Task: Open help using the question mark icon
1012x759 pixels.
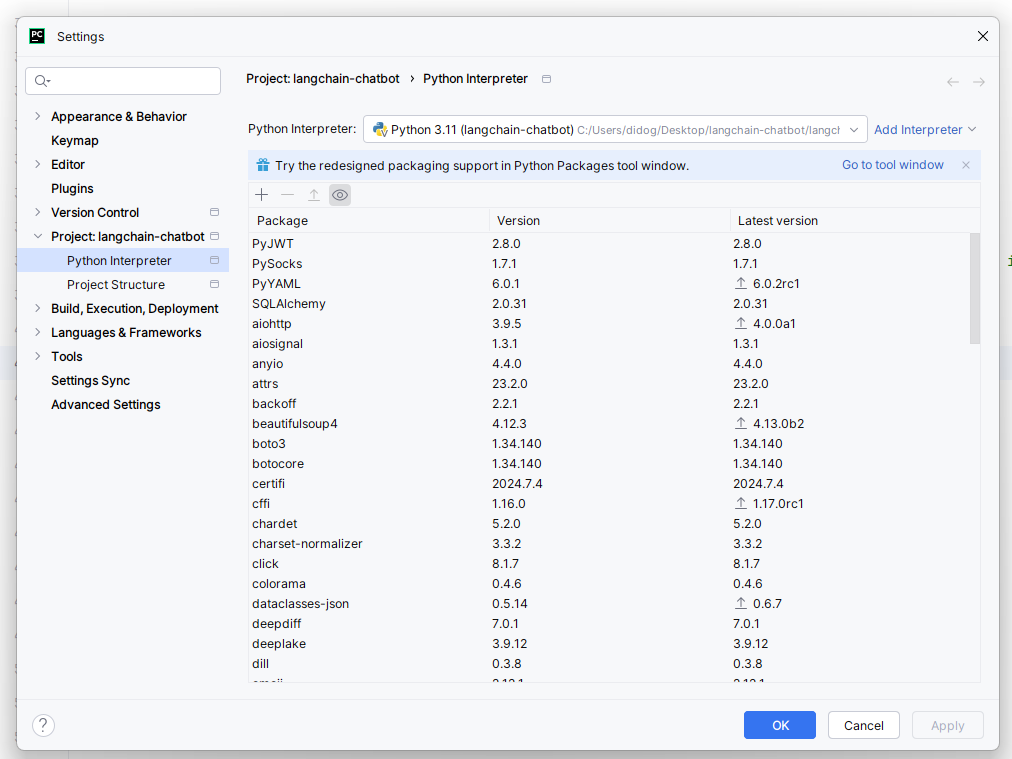Action: tap(43, 725)
